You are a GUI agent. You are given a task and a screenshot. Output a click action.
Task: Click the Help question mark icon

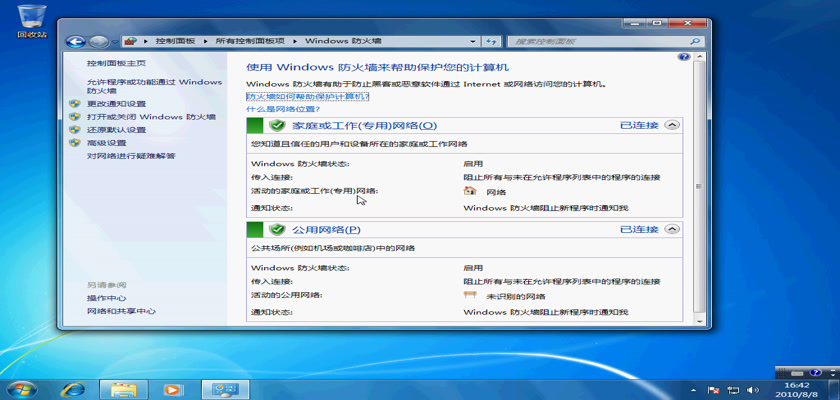tap(684, 58)
